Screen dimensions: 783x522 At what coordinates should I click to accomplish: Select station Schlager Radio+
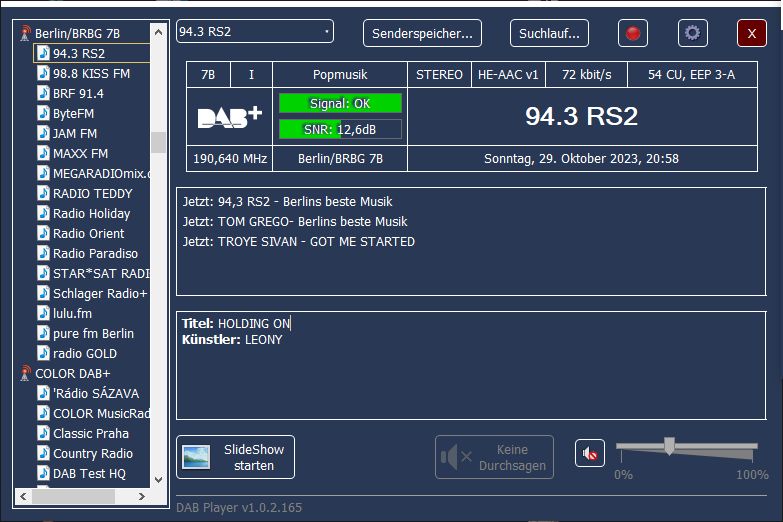tap(100, 293)
